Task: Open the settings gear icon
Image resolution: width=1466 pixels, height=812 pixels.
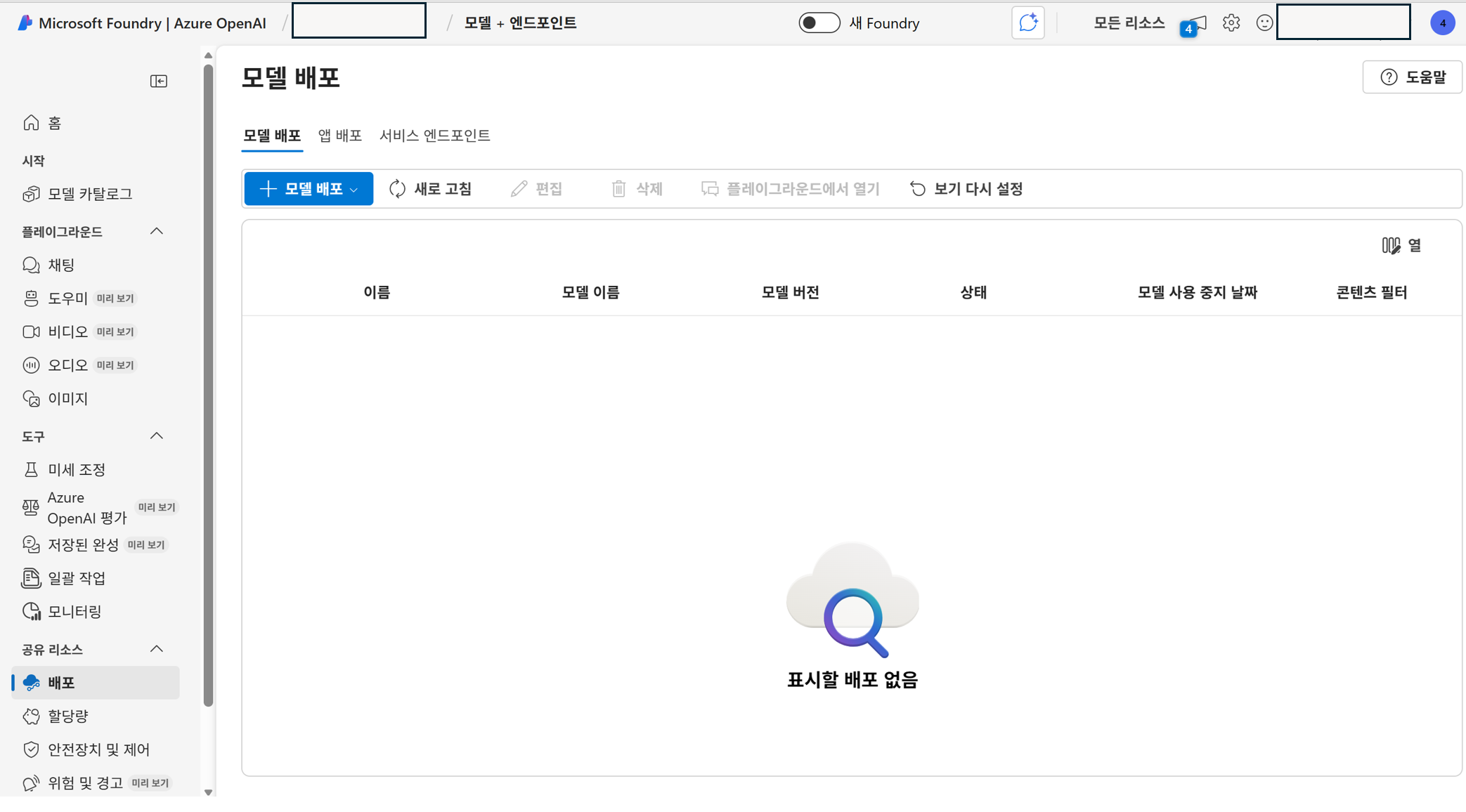Action: point(1231,23)
